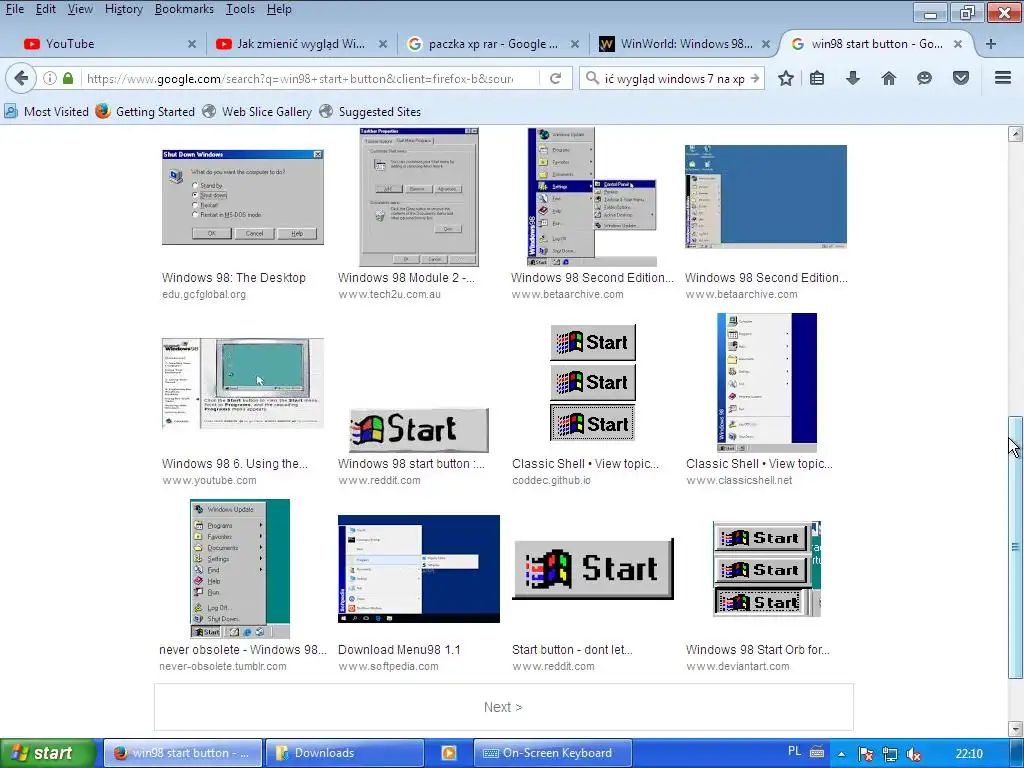
Task: Click the search bar go arrow
Action: pyautogui.click(x=755, y=78)
